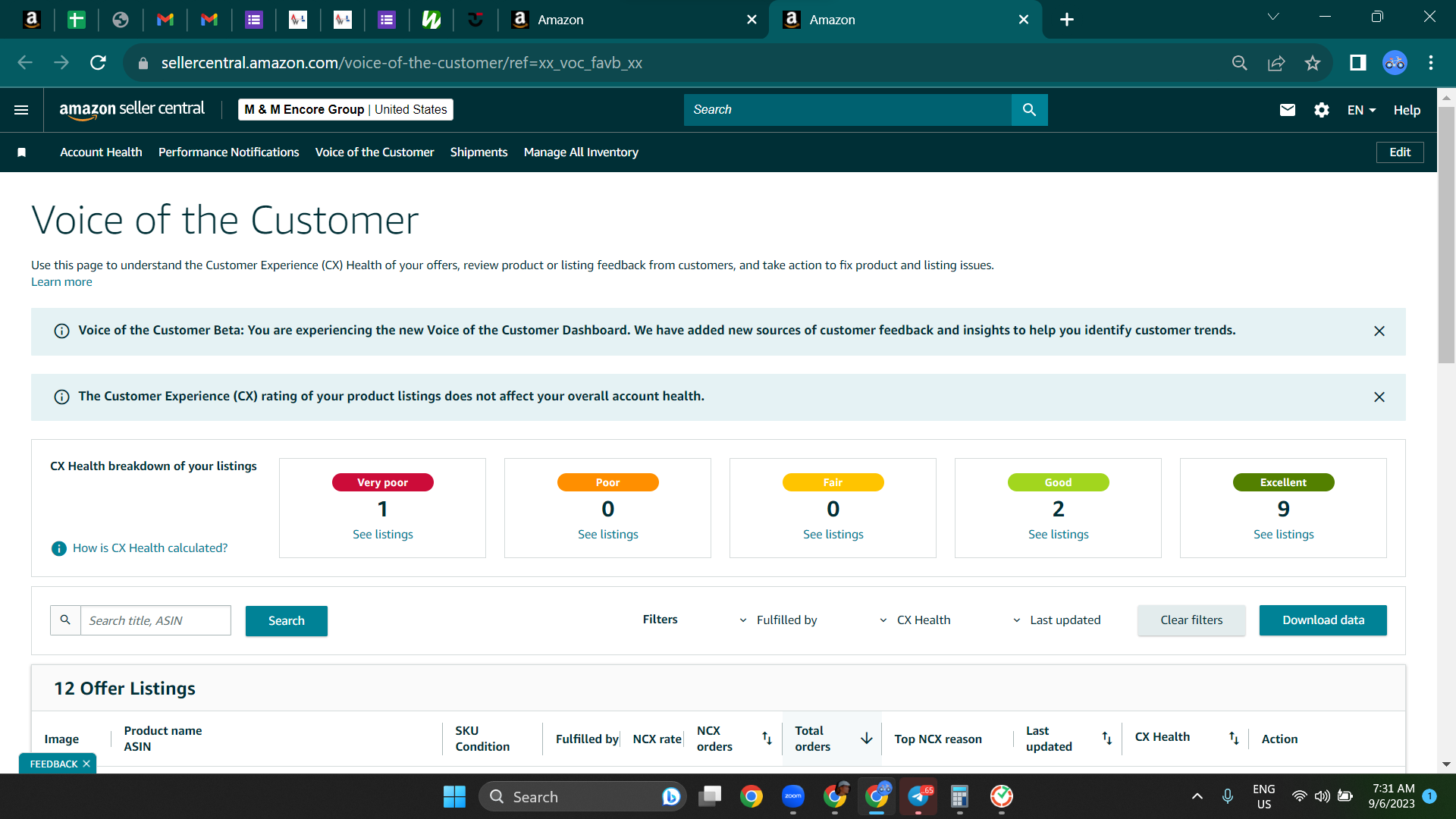Open How is CX Health calculated link
This screenshot has width=1456, height=819.
pos(150,548)
